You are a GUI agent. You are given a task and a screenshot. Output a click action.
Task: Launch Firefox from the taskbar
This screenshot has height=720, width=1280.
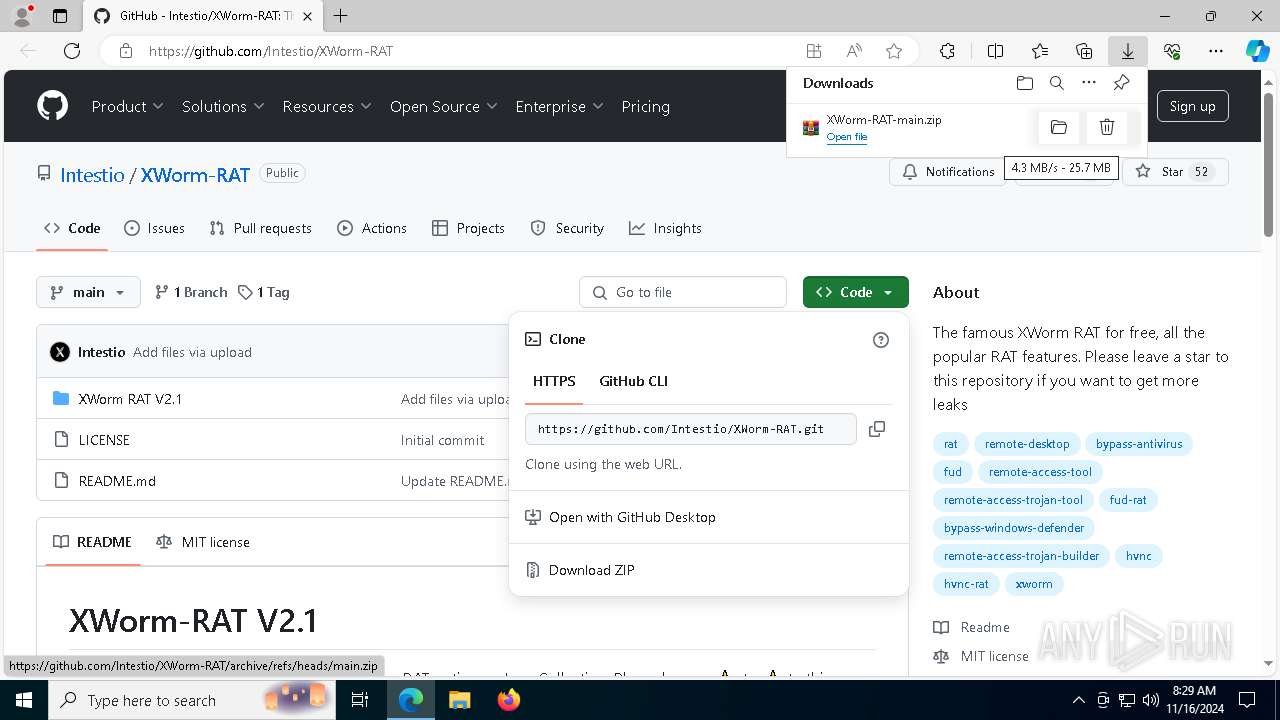coord(509,700)
